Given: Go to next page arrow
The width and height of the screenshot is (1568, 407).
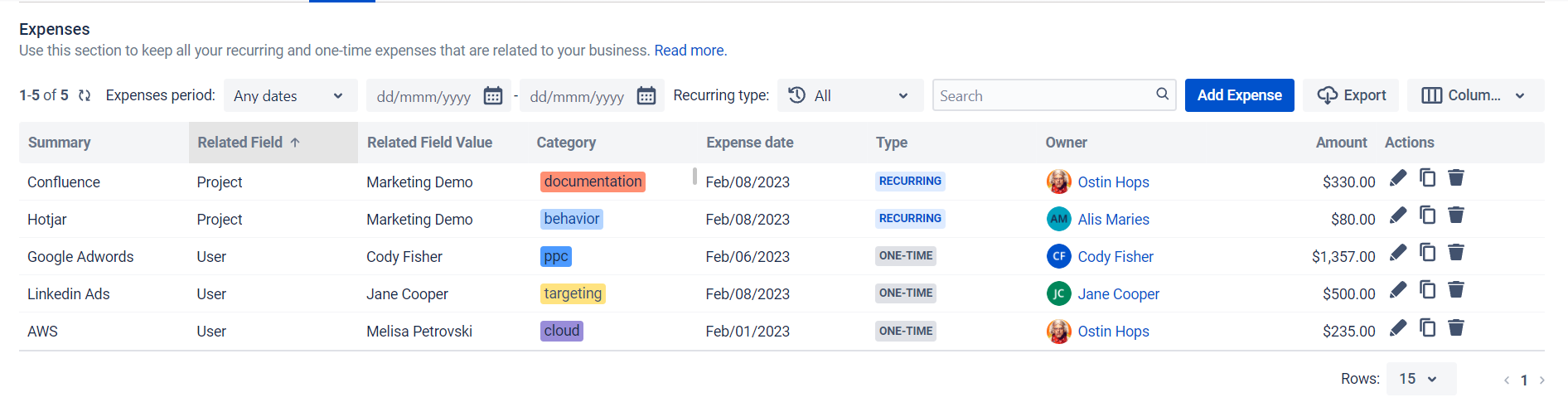Looking at the screenshot, I should pos(1541,380).
